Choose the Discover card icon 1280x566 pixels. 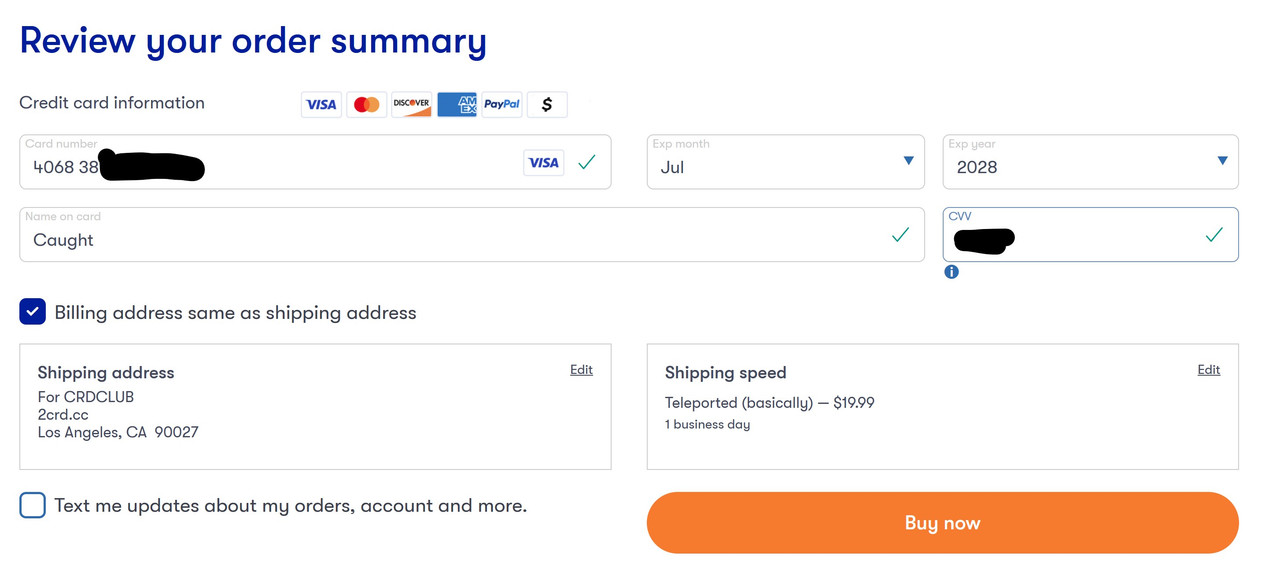pyautogui.click(x=411, y=104)
